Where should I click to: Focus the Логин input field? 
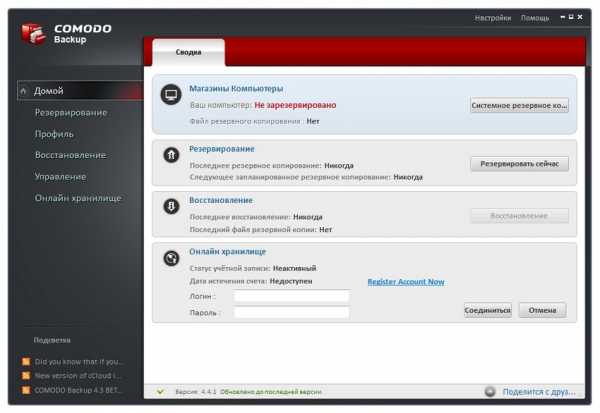click(x=291, y=296)
